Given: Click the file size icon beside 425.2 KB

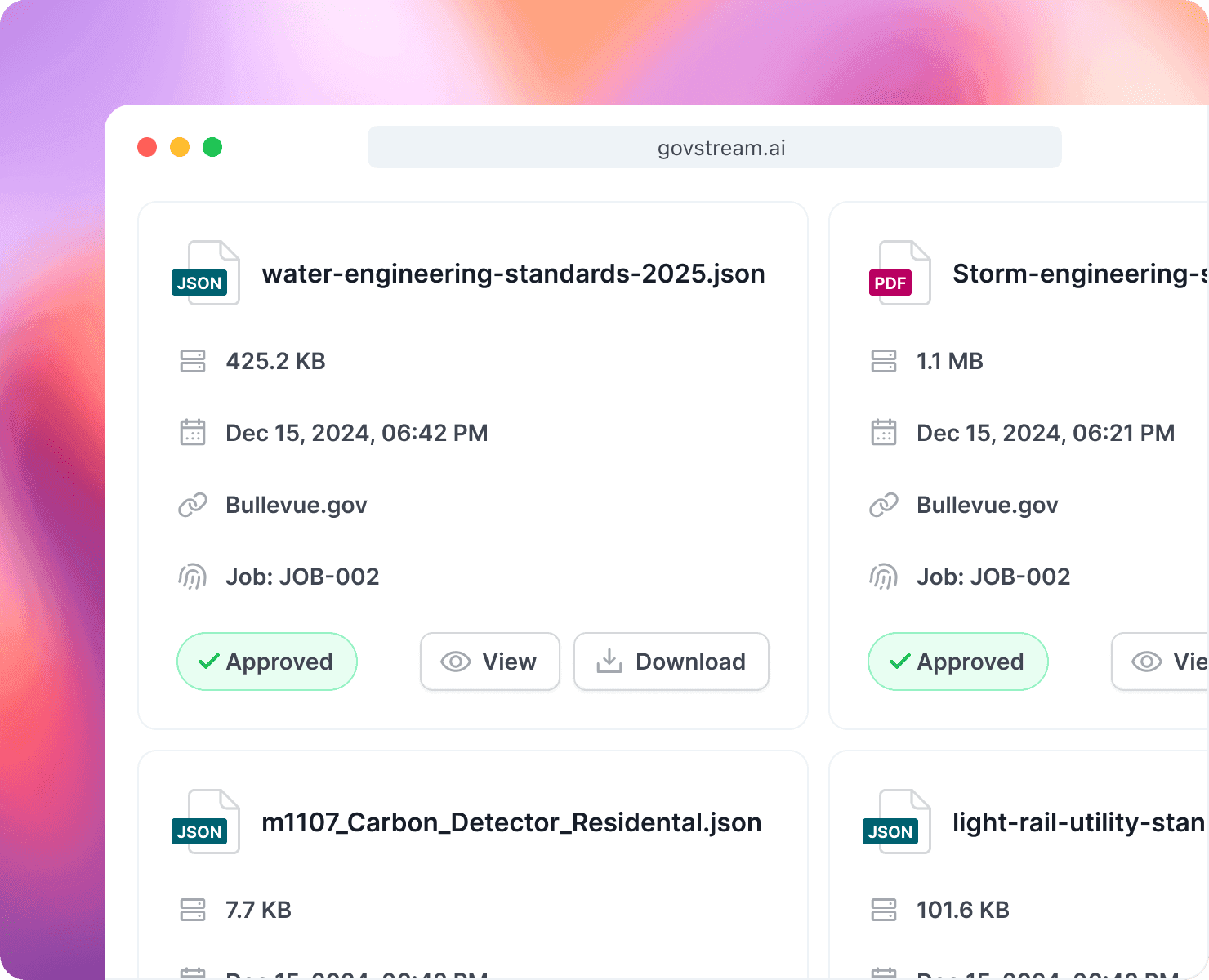Looking at the screenshot, I should [193, 360].
